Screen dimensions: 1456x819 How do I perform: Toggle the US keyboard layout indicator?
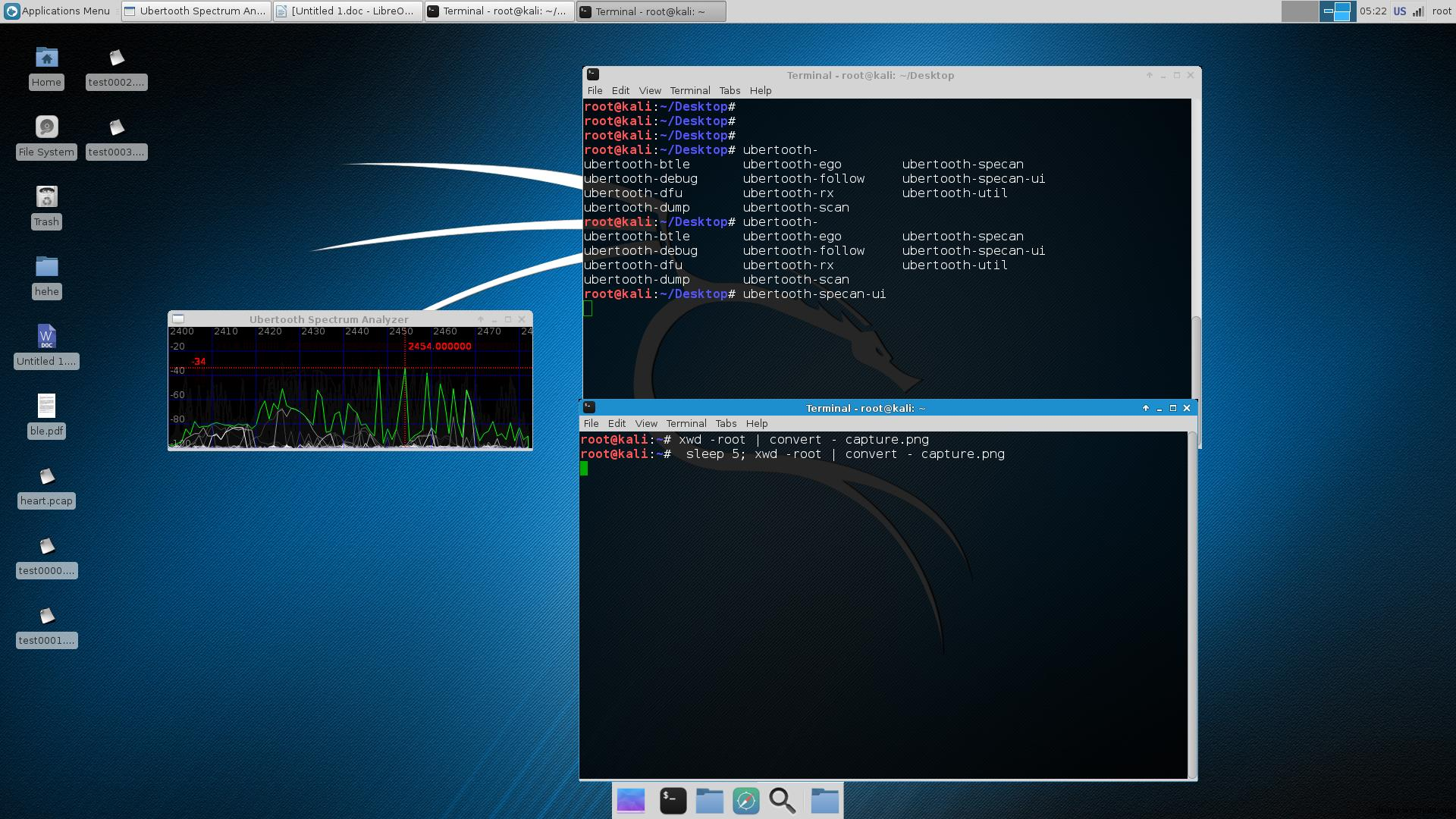tap(1399, 11)
